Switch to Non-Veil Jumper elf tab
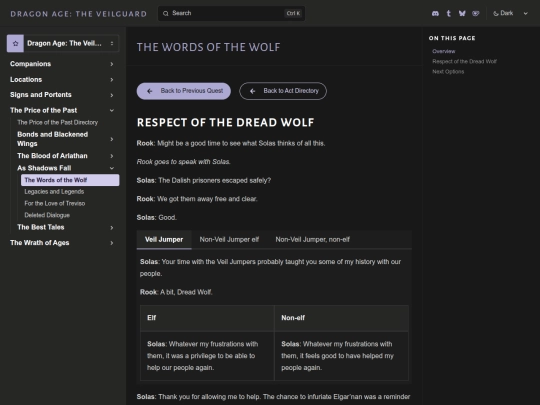This screenshot has height=405, width=540. point(229,240)
